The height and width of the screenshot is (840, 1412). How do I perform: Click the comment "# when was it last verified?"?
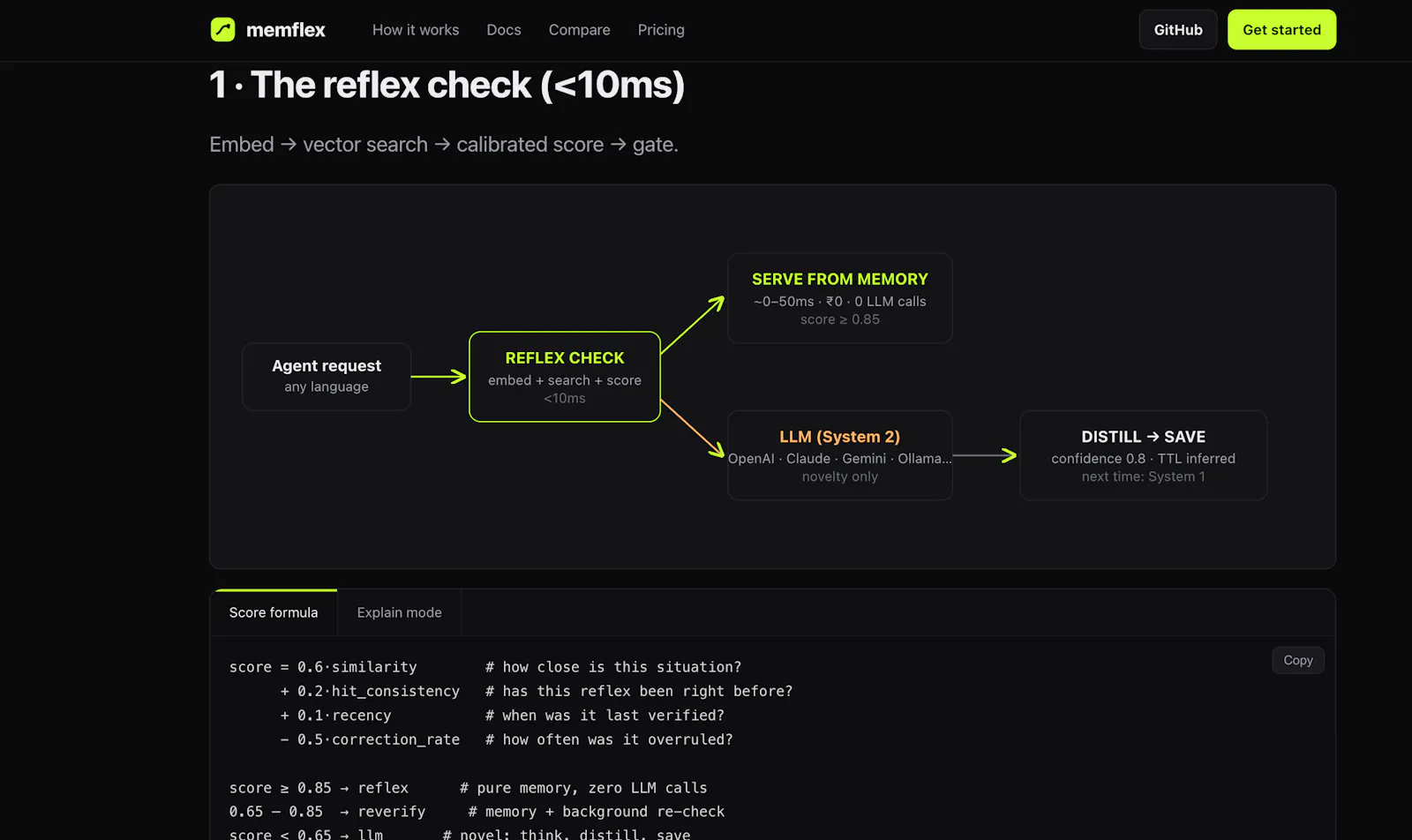[x=605, y=716]
